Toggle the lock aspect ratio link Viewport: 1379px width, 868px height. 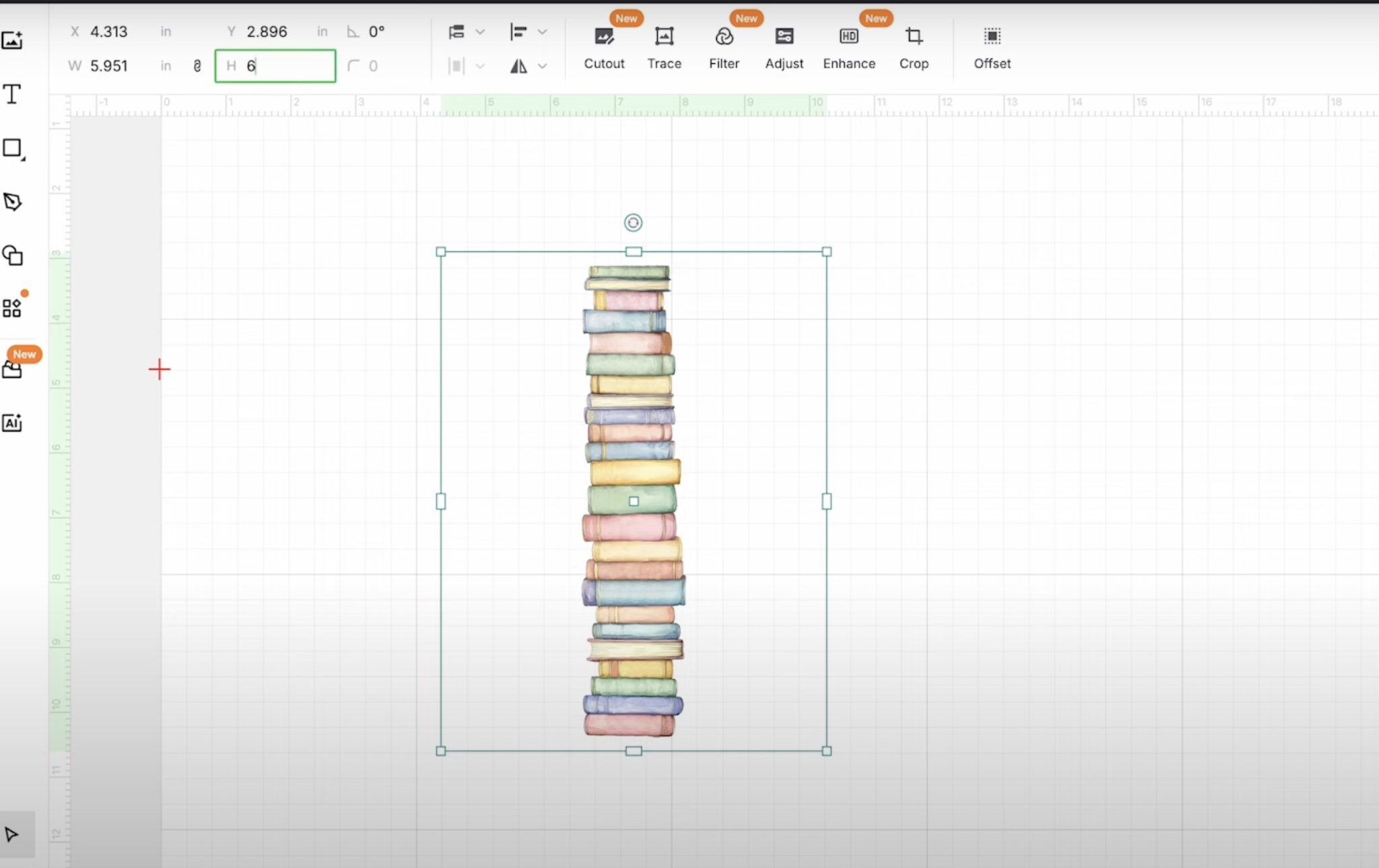coord(197,65)
